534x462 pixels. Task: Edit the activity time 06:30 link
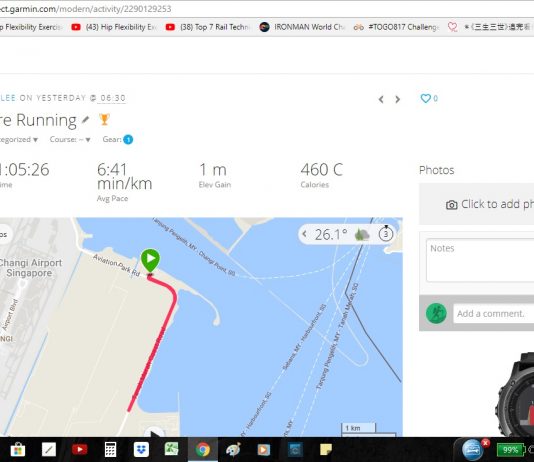point(113,98)
